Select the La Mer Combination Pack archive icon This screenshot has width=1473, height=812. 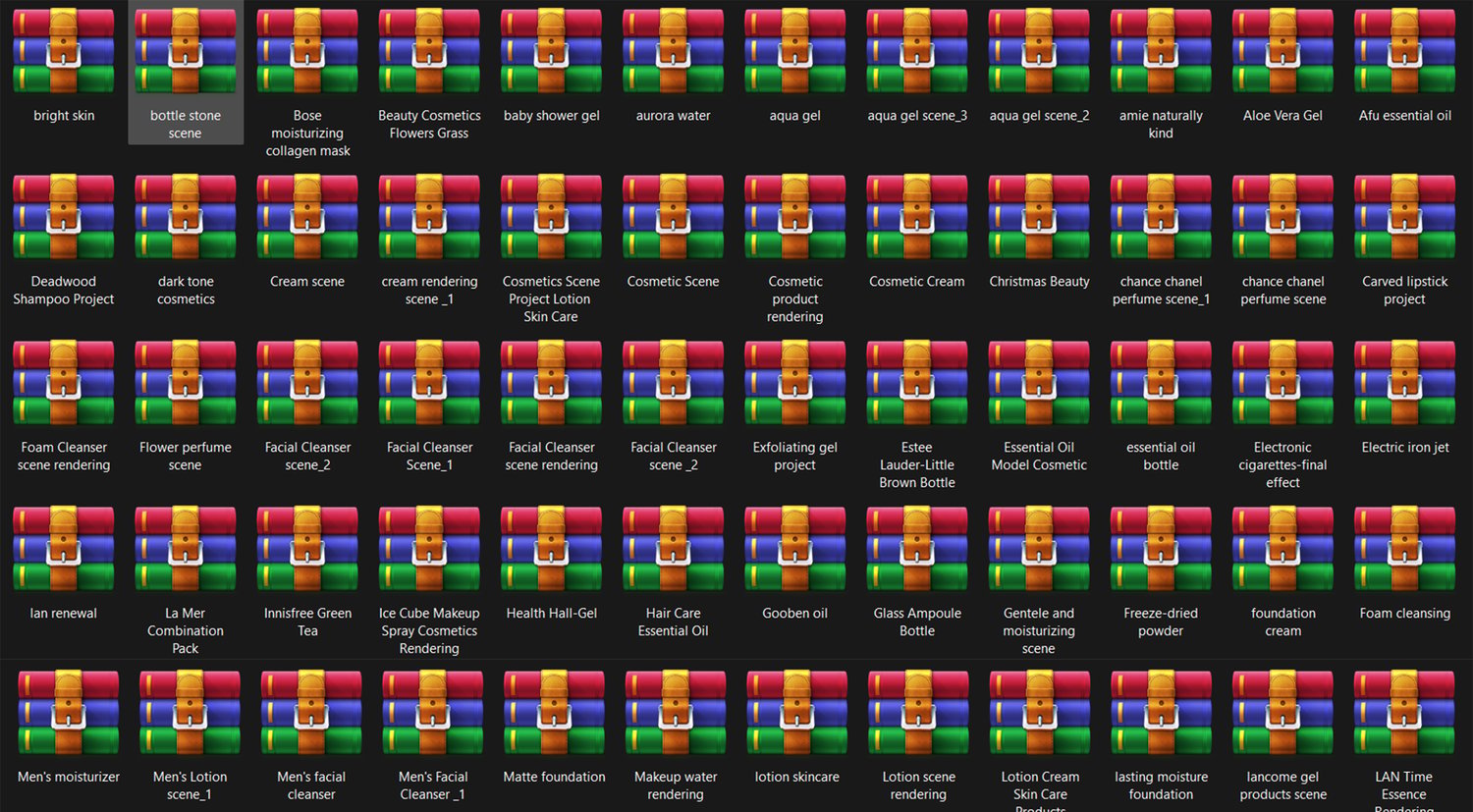point(186,549)
